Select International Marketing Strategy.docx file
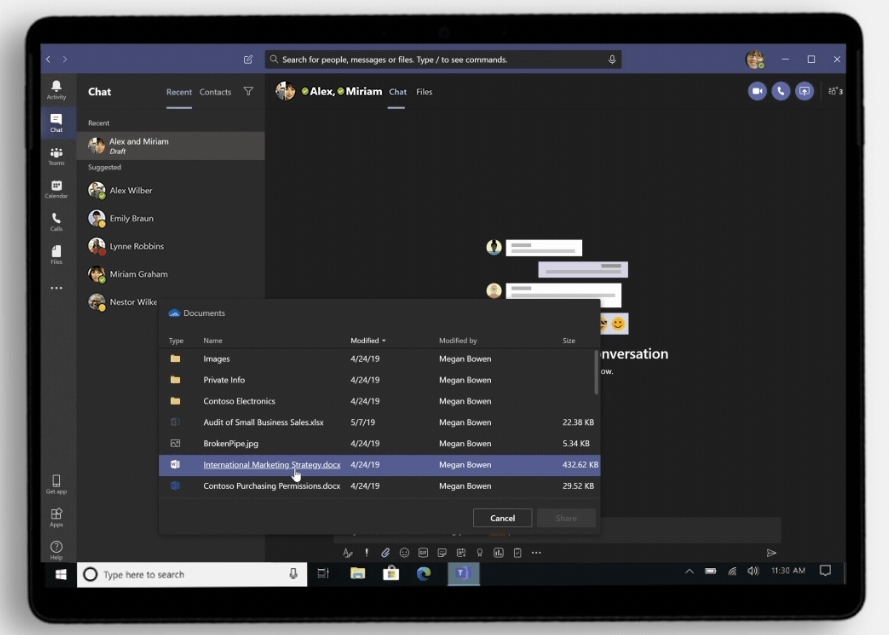Screen dimensions: 889x635 coord(272,465)
